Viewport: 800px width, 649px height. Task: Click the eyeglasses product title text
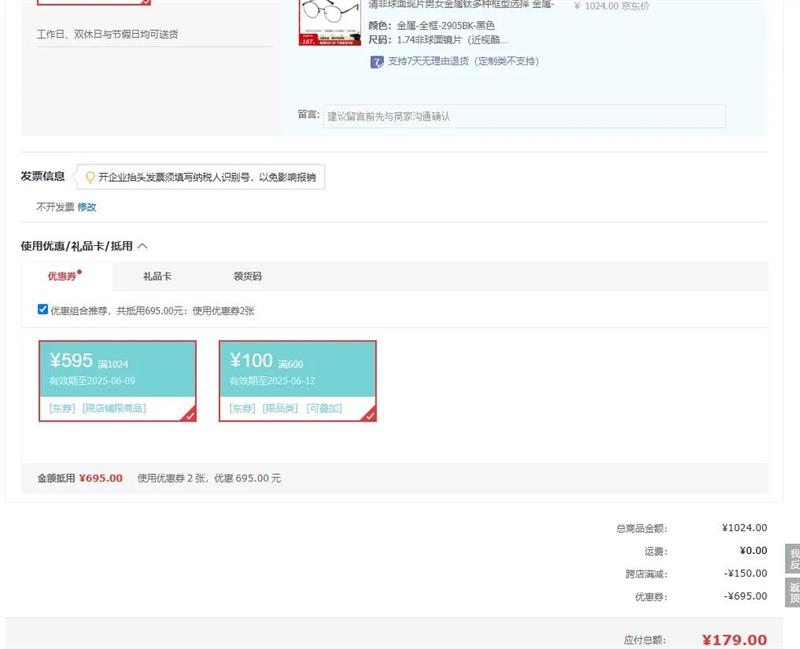click(460, 5)
